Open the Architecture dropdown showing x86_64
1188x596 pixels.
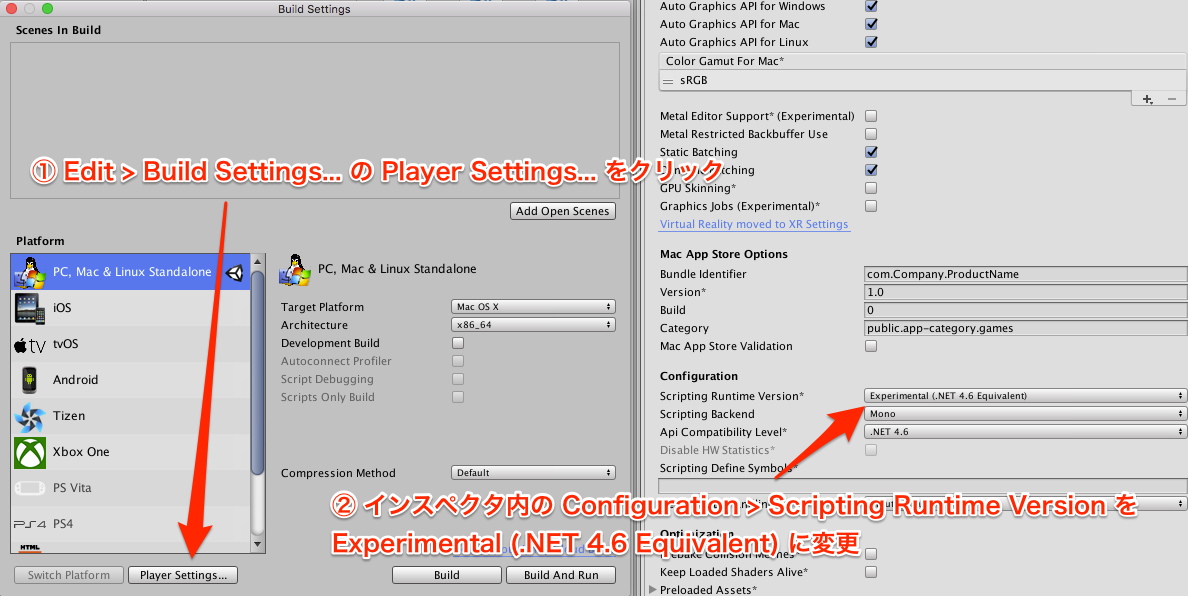pyautogui.click(x=533, y=324)
